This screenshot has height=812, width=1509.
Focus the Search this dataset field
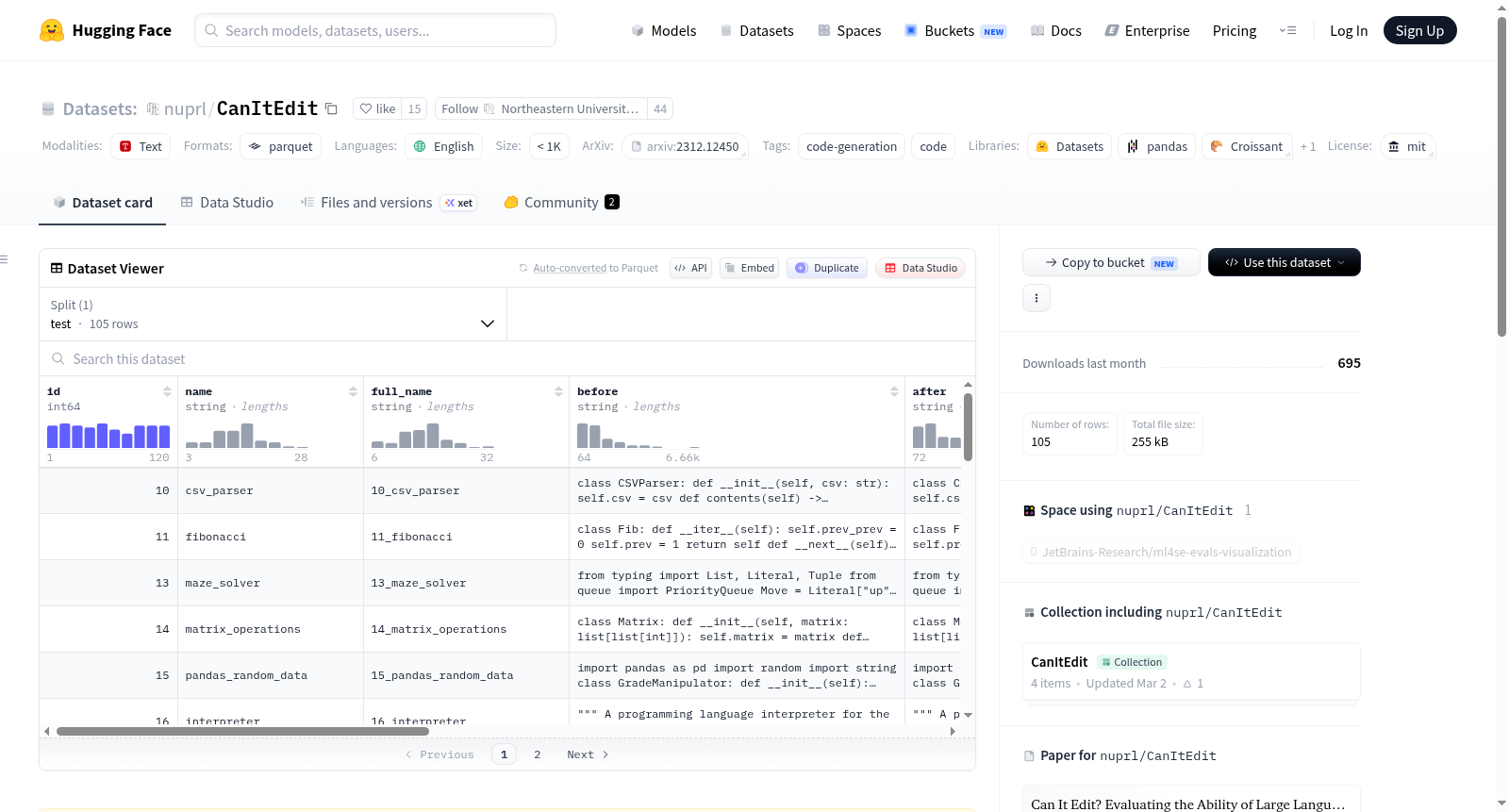pyautogui.click(x=507, y=358)
